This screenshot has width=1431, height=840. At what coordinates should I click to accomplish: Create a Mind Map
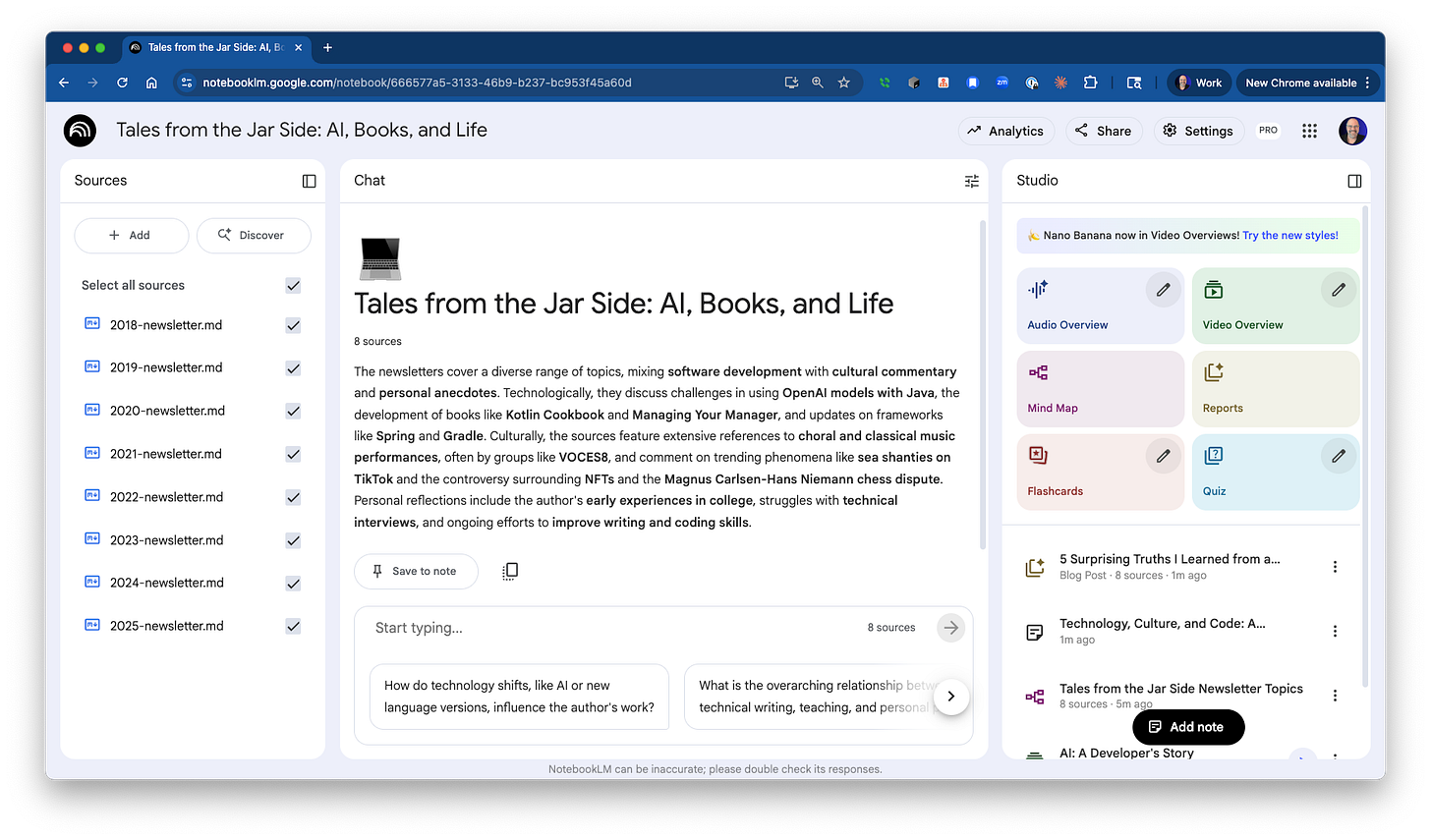1100,389
